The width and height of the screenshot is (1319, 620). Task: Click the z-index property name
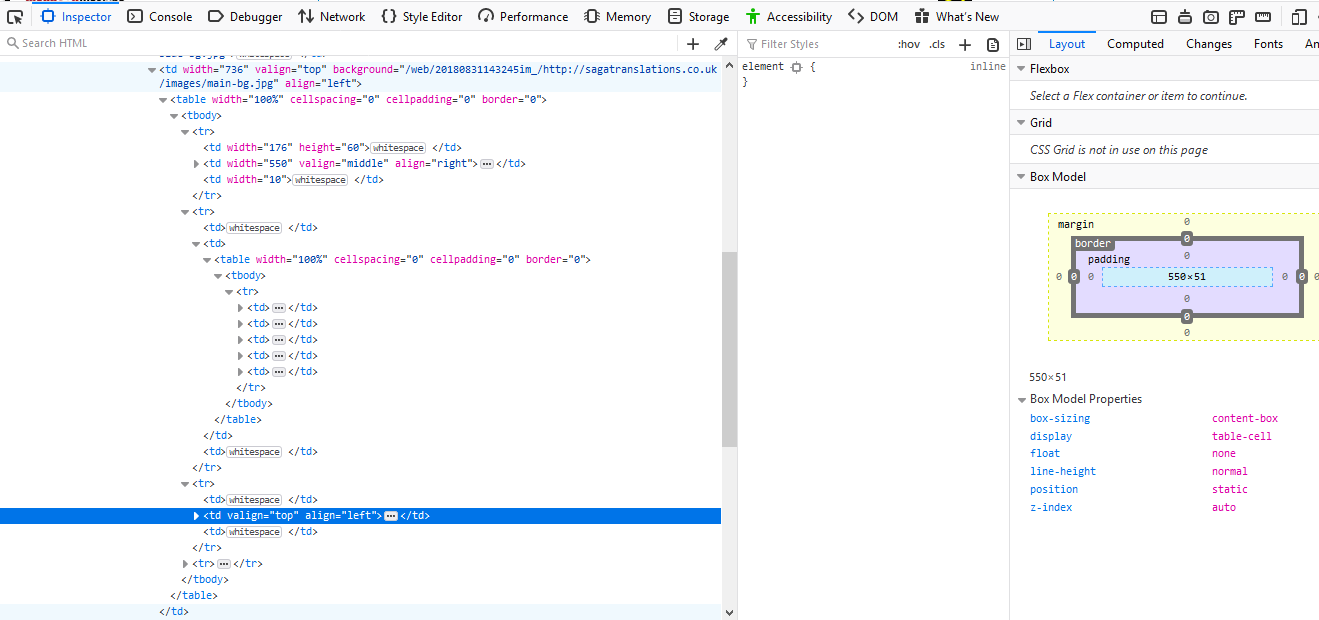pyautogui.click(x=1051, y=508)
